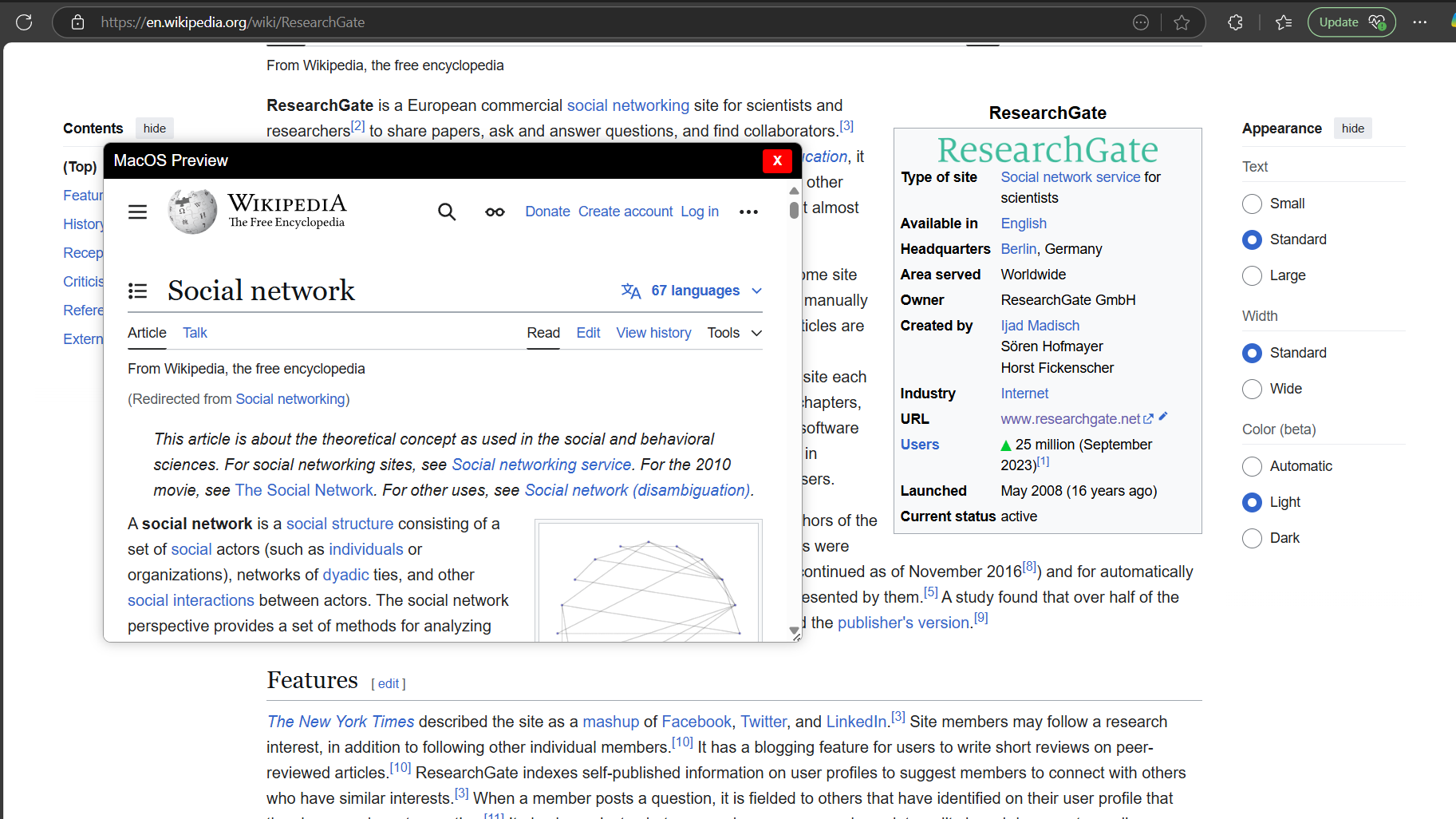Open the LinkedIn link
Image resolution: width=1456 pixels, height=819 pixels.
click(x=857, y=722)
